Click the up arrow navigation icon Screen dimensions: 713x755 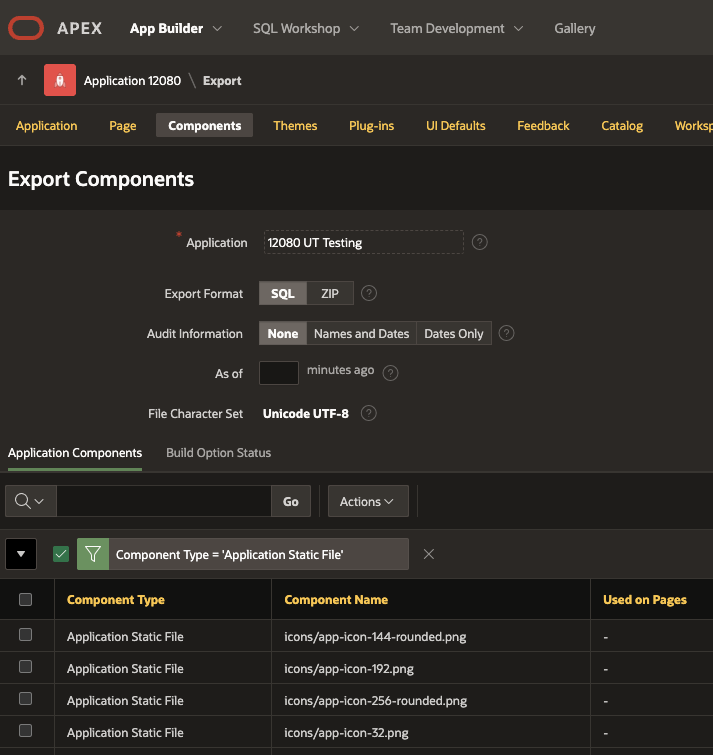(22, 80)
